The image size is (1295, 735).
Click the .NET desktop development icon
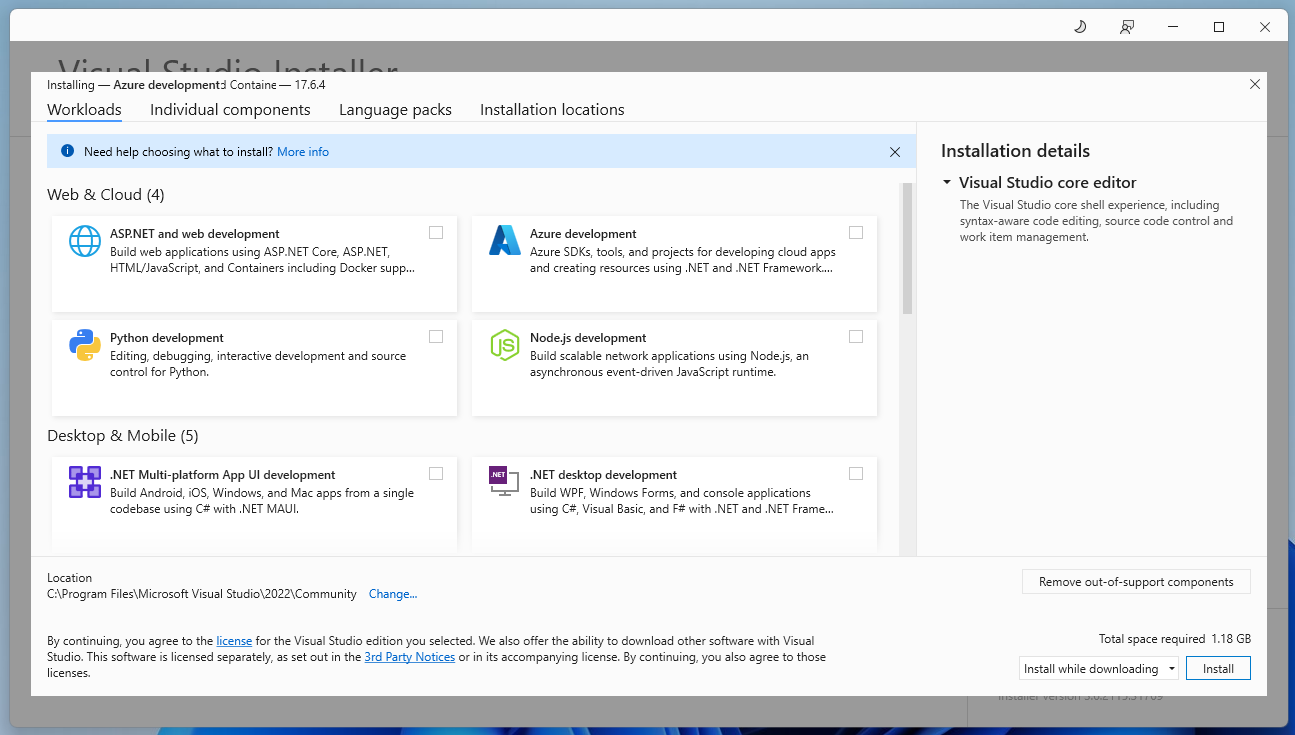[504, 481]
